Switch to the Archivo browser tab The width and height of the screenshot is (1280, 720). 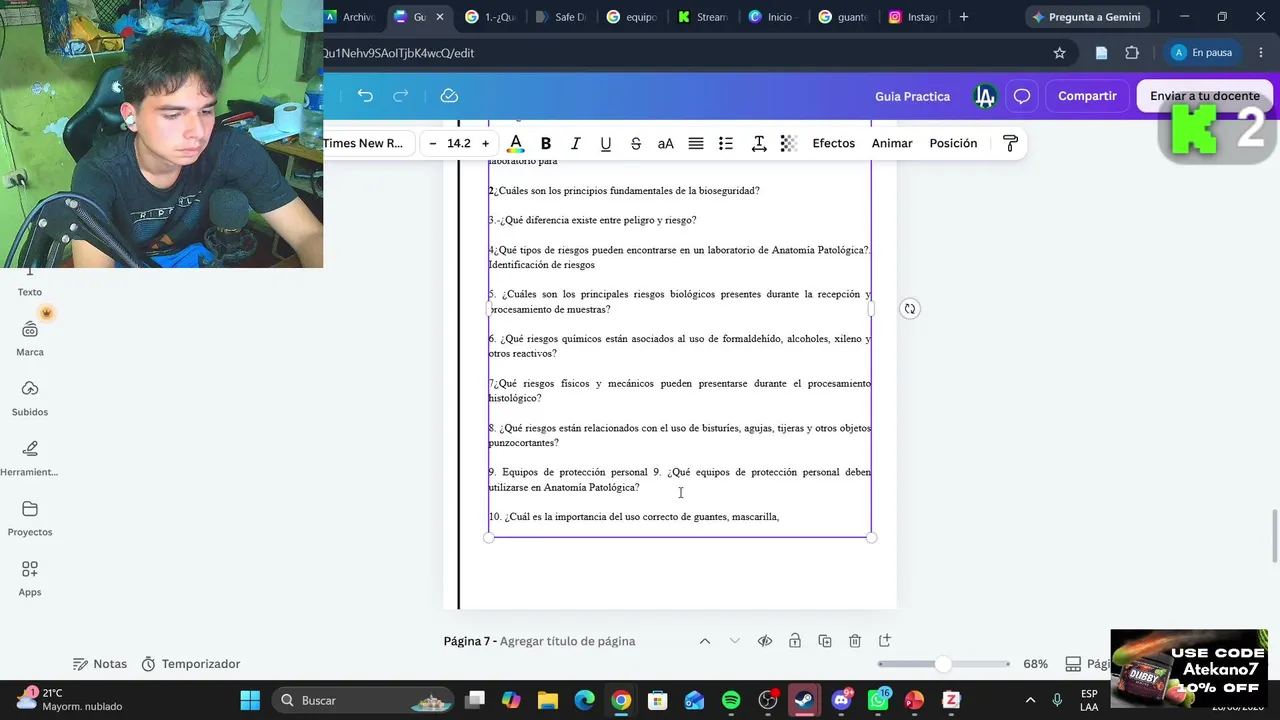pyautogui.click(x=351, y=17)
